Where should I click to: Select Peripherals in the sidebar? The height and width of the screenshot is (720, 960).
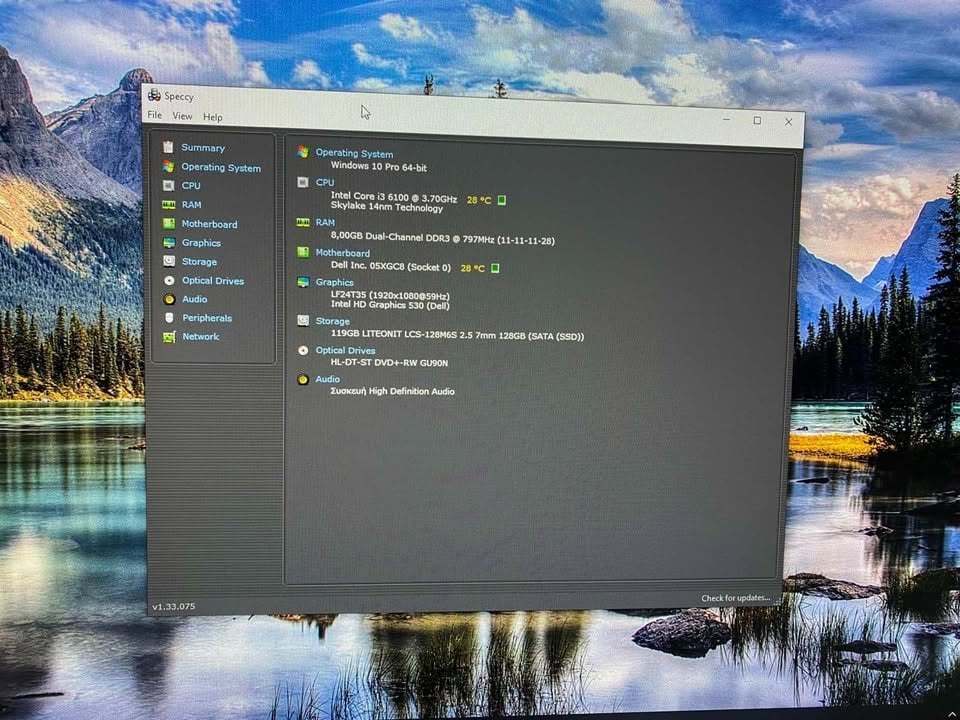click(x=207, y=318)
